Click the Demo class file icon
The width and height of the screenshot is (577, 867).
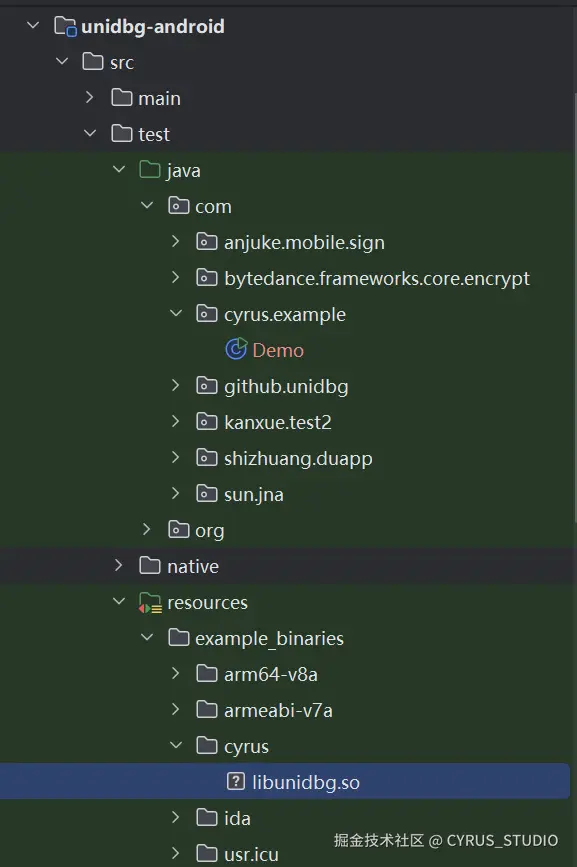pyautogui.click(x=236, y=349)
